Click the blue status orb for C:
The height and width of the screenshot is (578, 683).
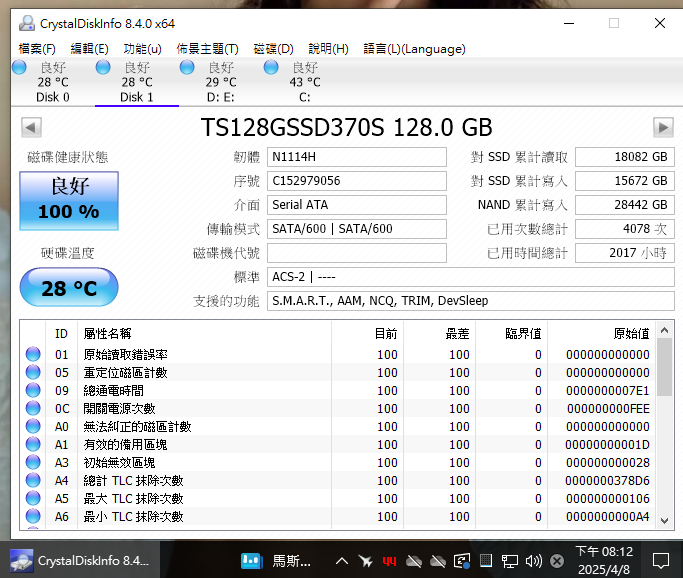click(271, 67)
